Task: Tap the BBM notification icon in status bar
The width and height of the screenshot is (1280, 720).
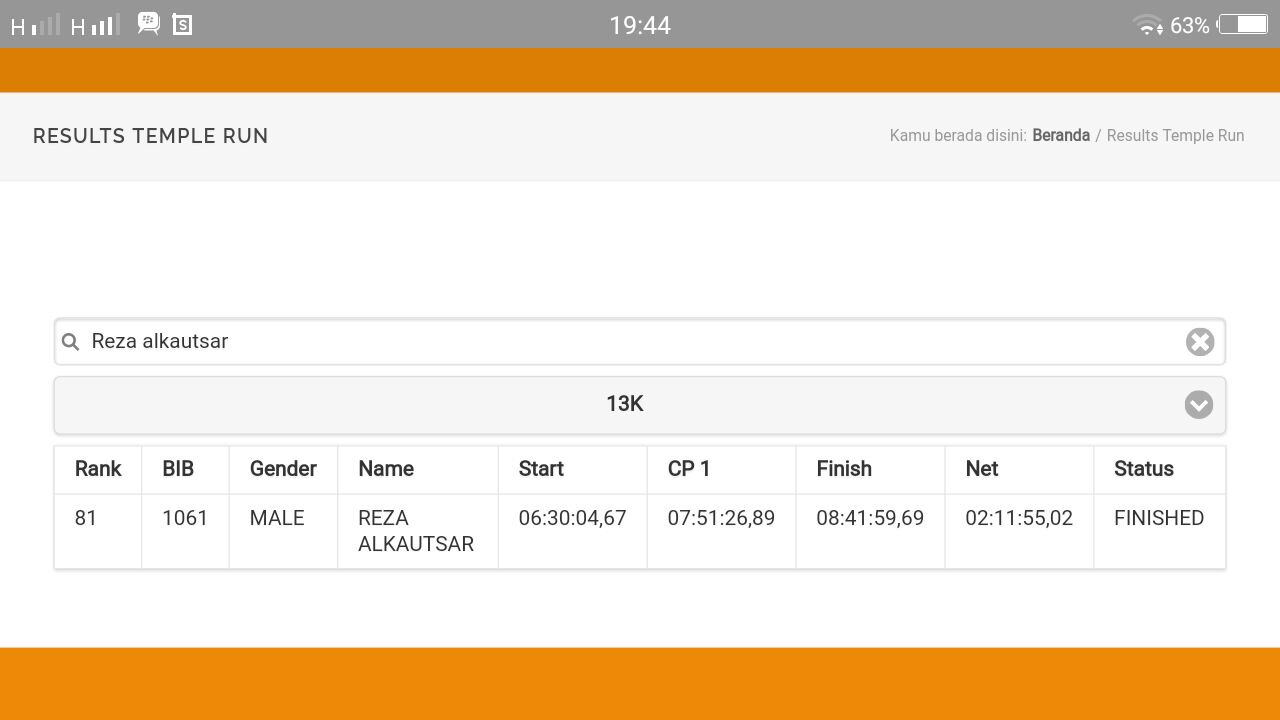Action: click(148, 23)
